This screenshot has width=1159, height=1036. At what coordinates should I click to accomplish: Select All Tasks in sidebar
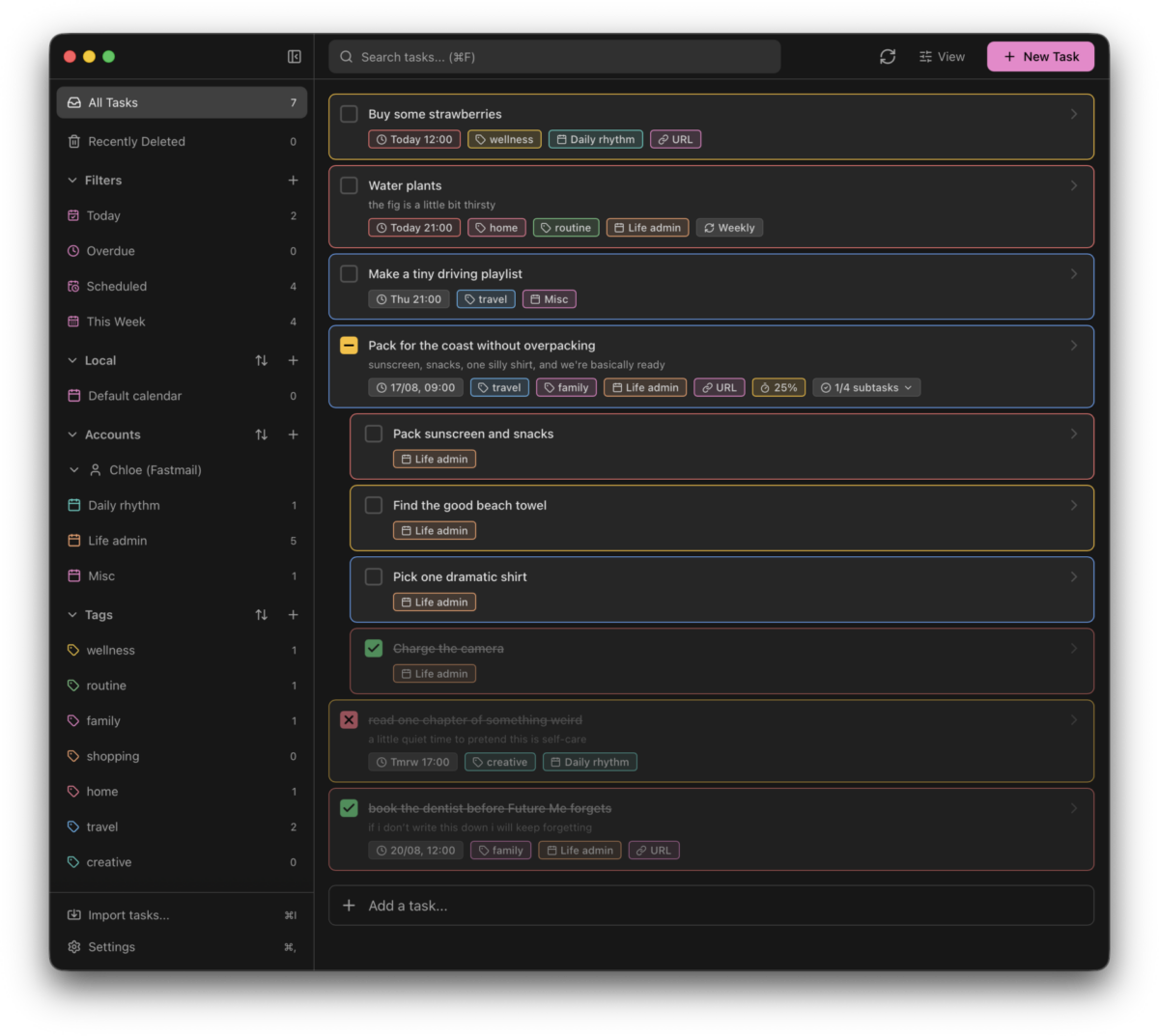[182, 102]
